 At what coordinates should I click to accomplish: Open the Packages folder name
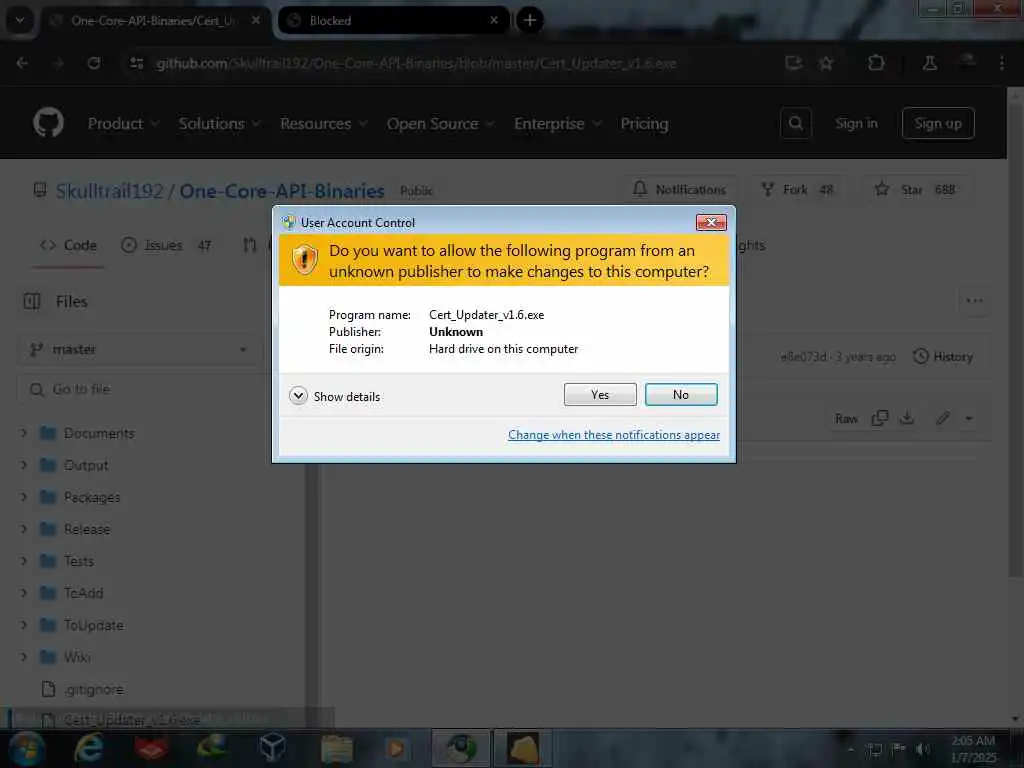pyautogui.click(x=92, y=497)
